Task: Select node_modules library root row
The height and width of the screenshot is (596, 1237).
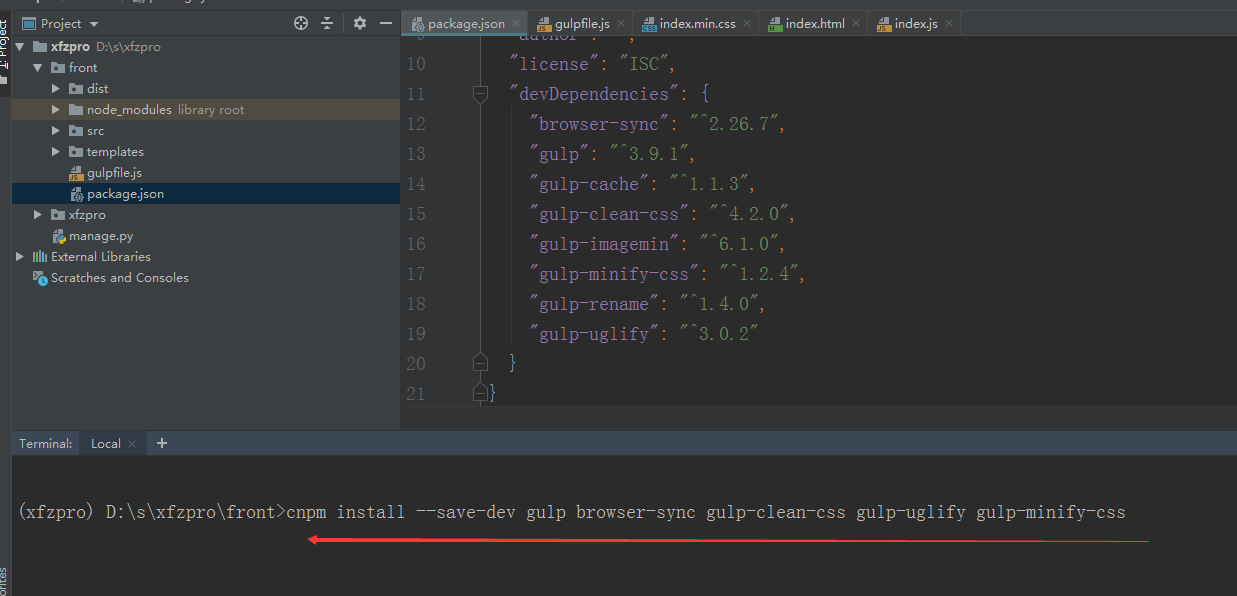Action: coord(206,110)
